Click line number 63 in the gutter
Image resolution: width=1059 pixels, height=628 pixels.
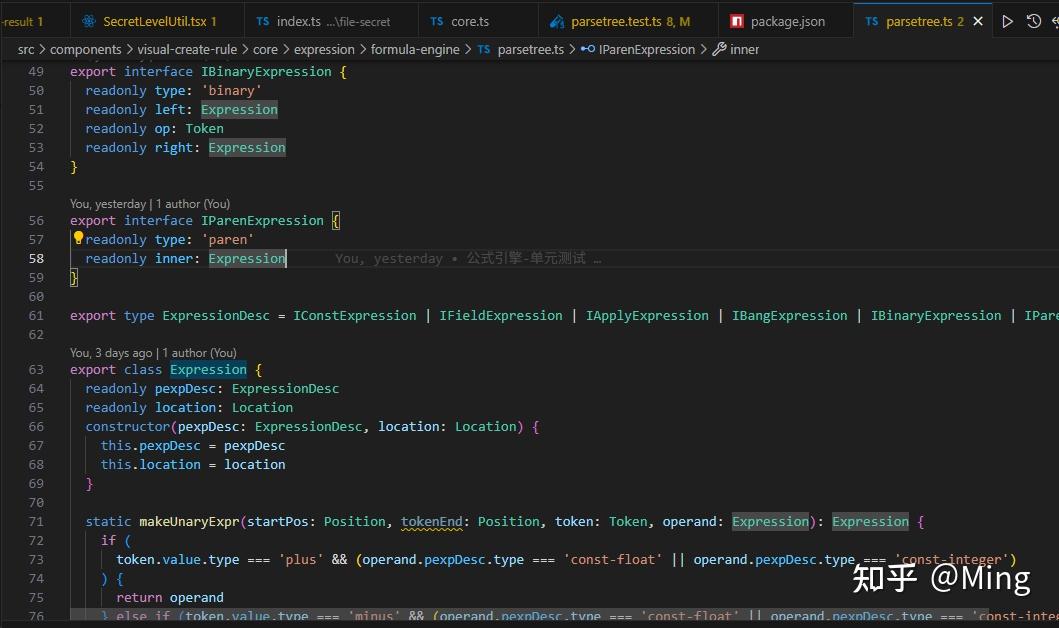[x=36, y=369]
